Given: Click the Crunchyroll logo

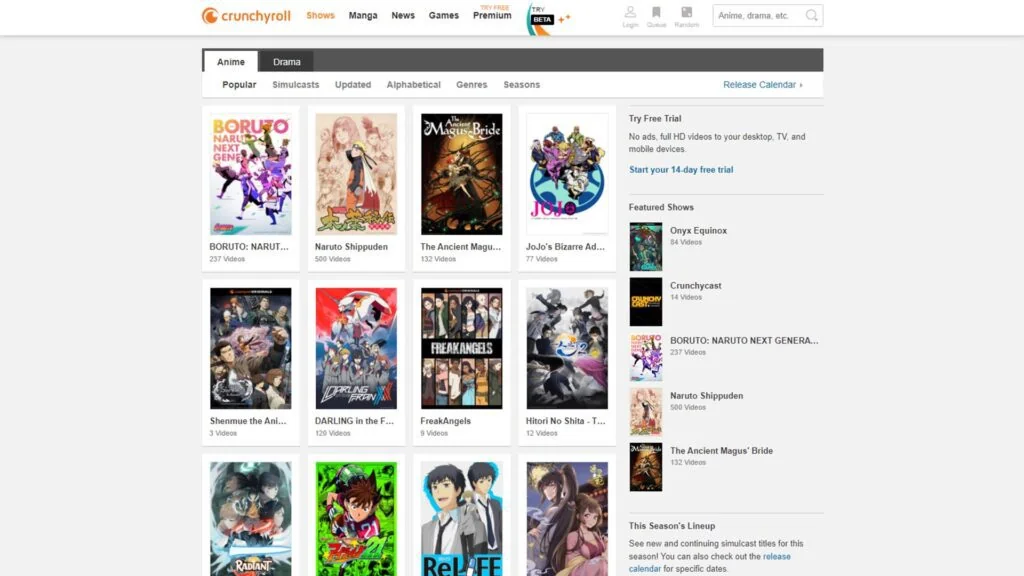Looking at the screenshot, I should (x=246, y=16).
